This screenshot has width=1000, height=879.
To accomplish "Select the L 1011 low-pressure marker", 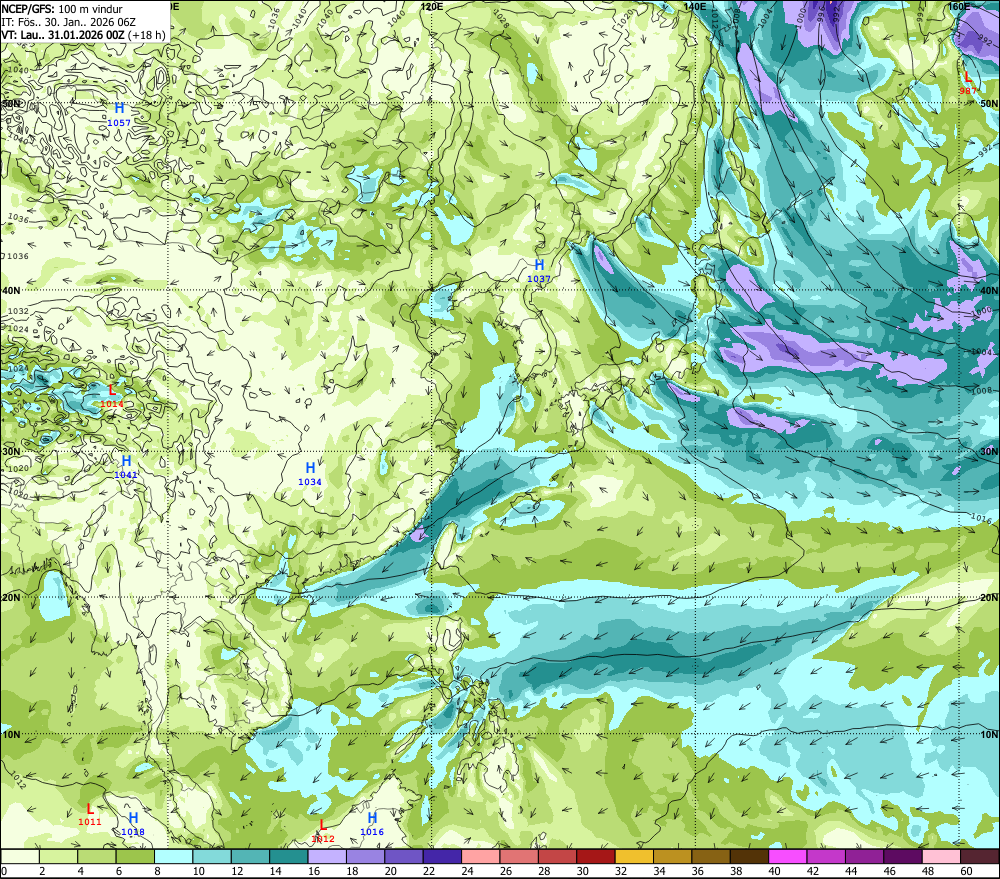I will (90, 814).
